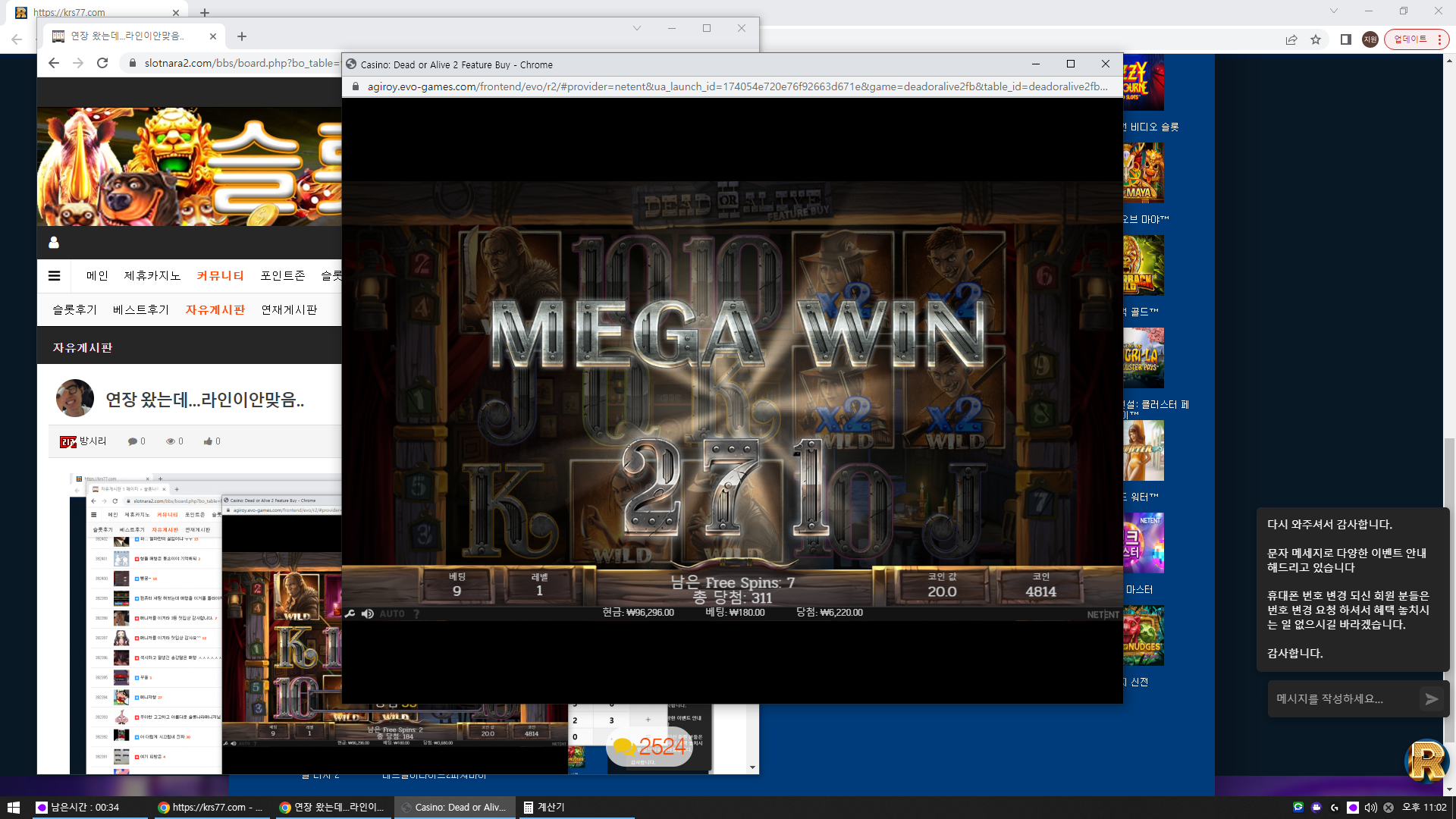Switch to the 베스트후기 tab
The width and height of the screenshot is (1456, 819).
coord(141,310)
